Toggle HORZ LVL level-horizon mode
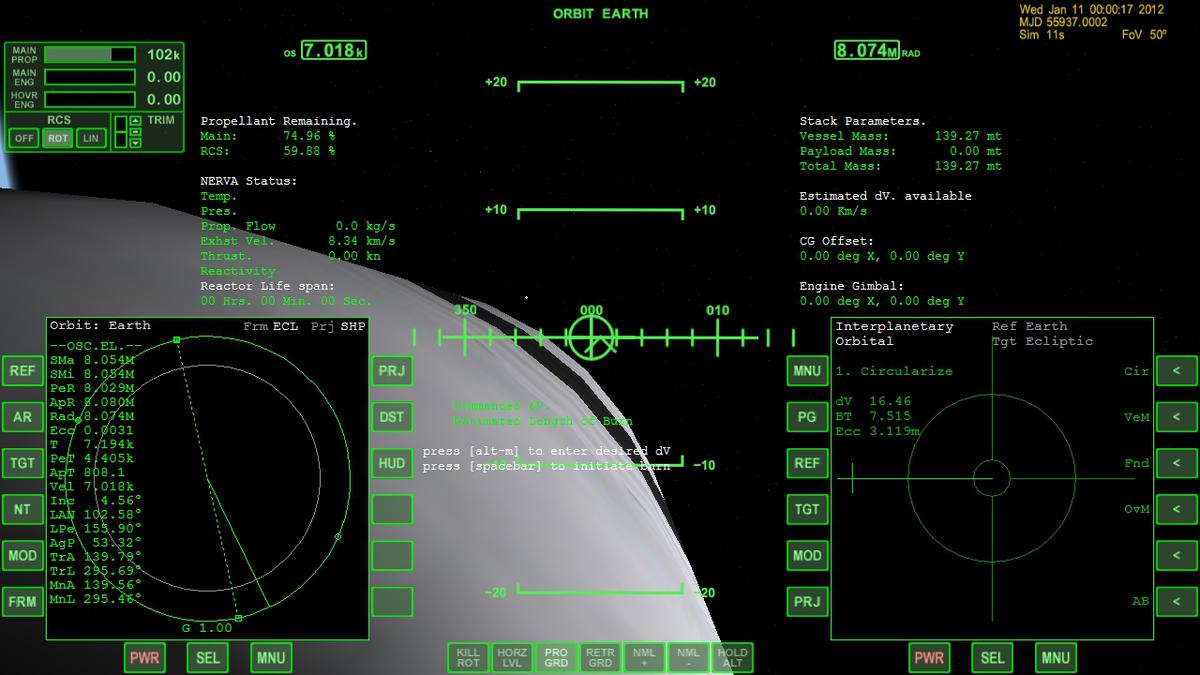 coord(512,657)
